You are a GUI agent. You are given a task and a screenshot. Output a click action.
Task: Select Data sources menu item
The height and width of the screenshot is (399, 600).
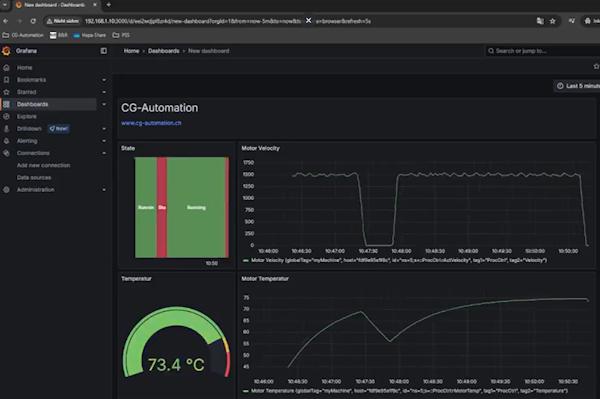34,178
